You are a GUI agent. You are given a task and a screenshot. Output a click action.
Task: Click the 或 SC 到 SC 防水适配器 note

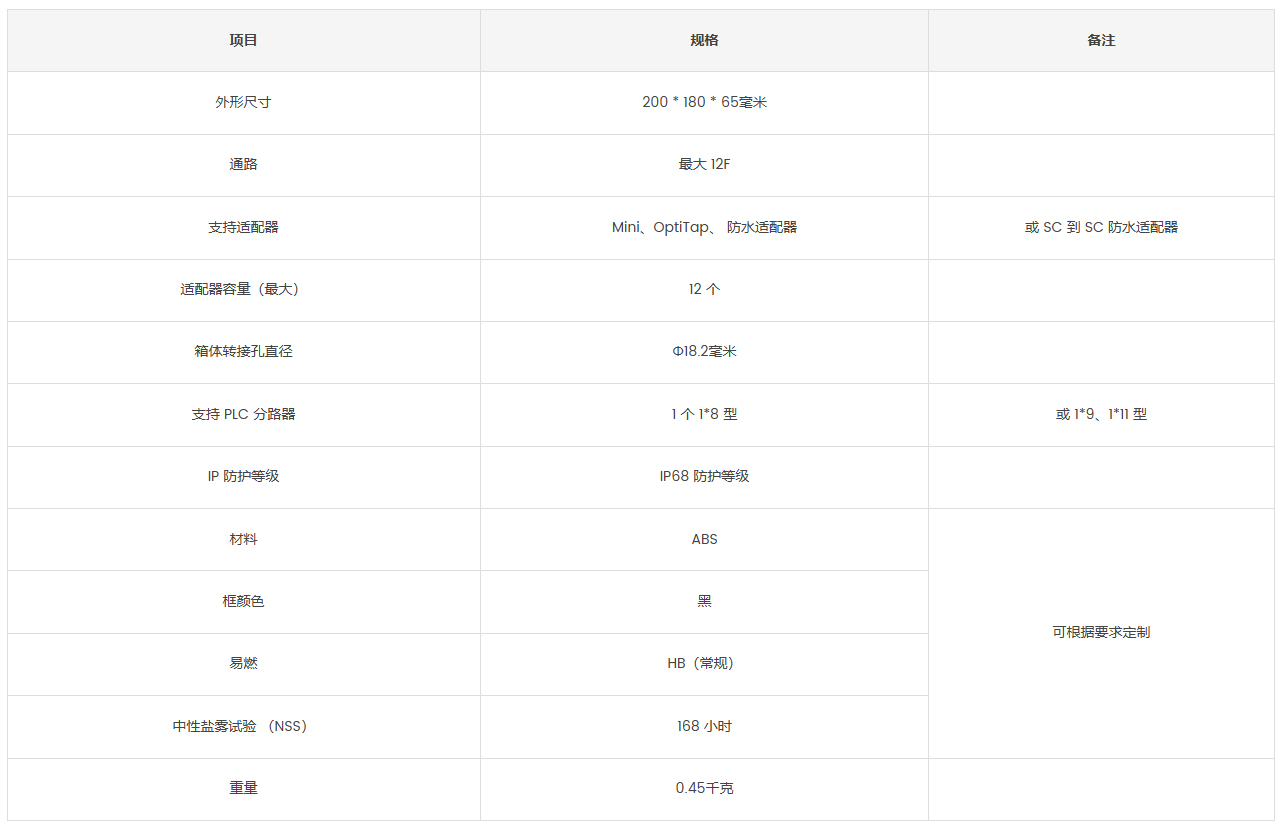pos(1101,228)
